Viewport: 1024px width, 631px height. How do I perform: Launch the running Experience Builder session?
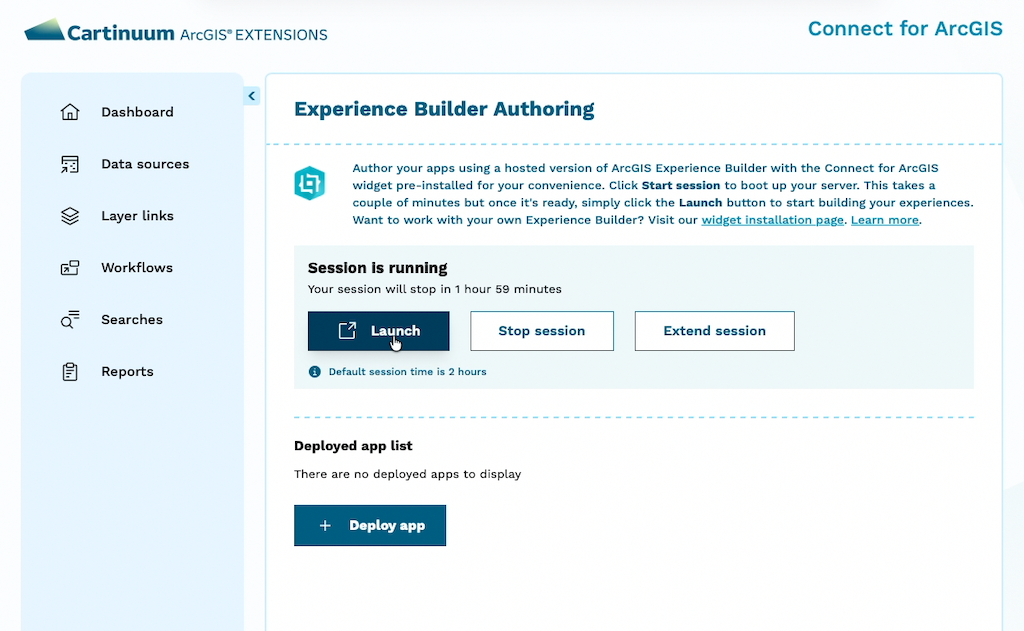[378, 330]
